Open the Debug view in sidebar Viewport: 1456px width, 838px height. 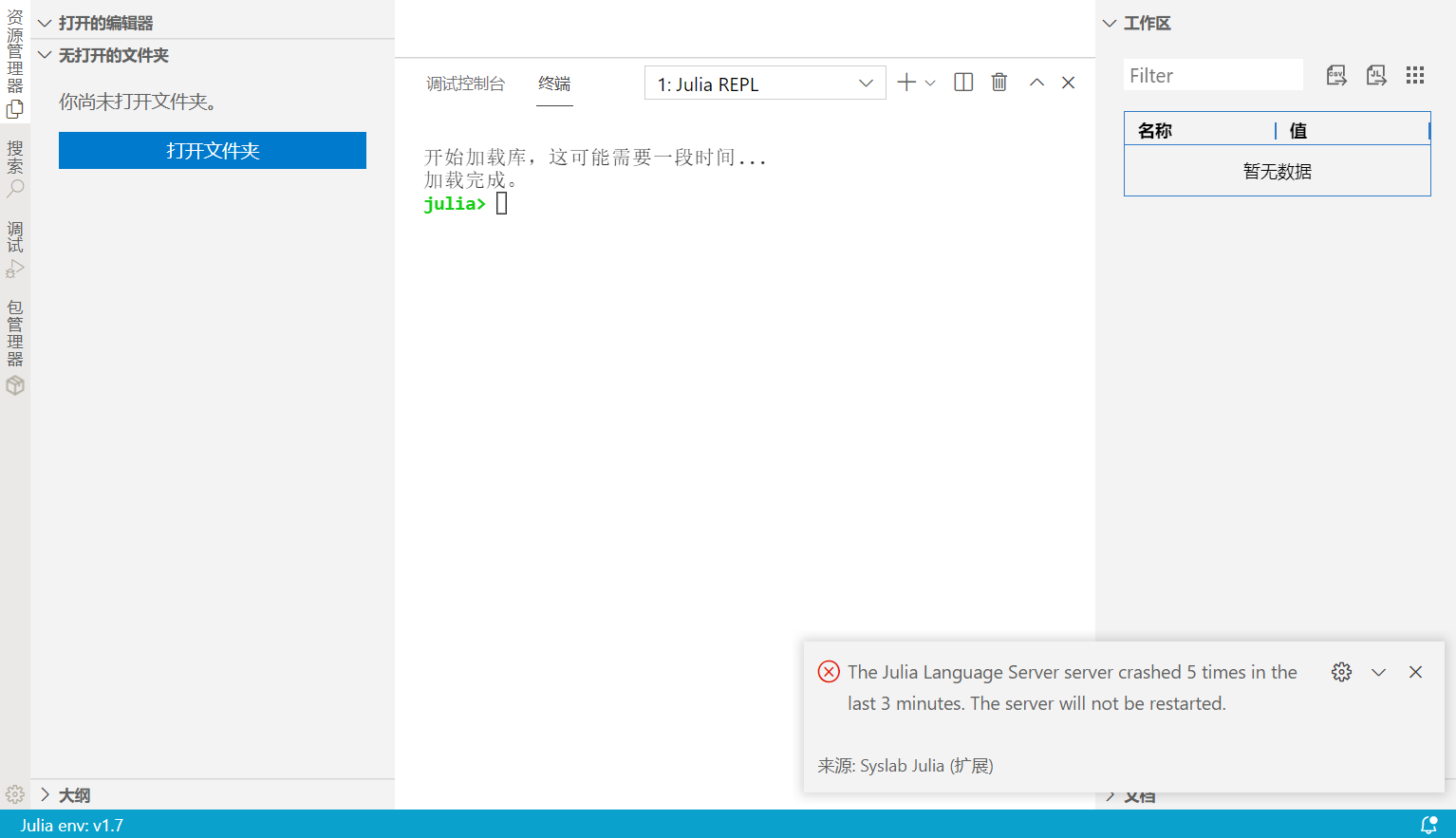tap(15, 270)
